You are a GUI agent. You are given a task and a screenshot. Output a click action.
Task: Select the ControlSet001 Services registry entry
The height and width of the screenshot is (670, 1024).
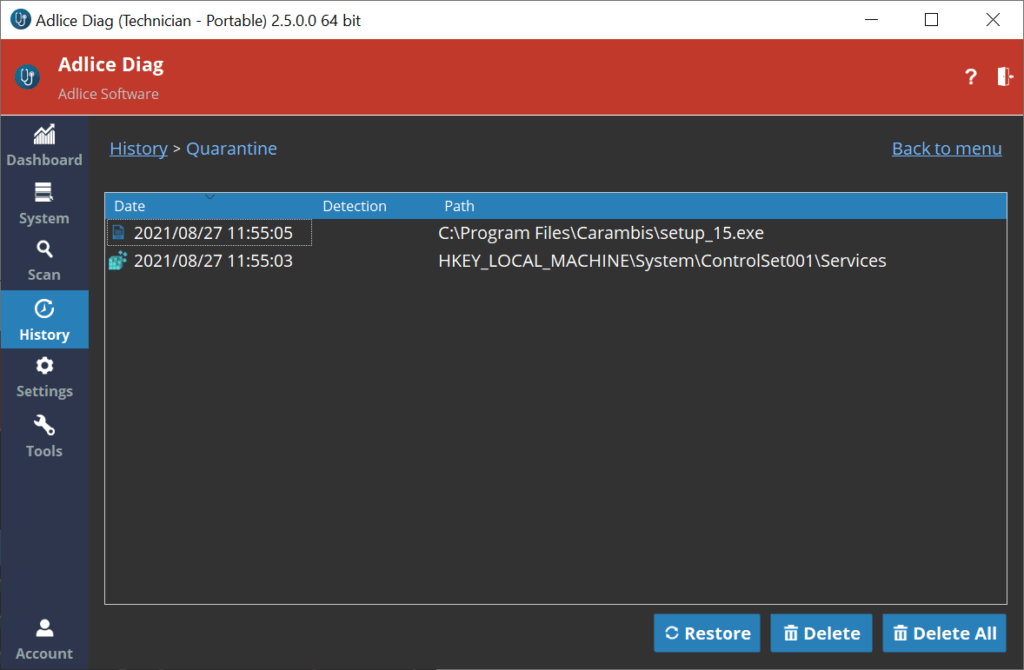pyautogui.click(x=661, y=261)
